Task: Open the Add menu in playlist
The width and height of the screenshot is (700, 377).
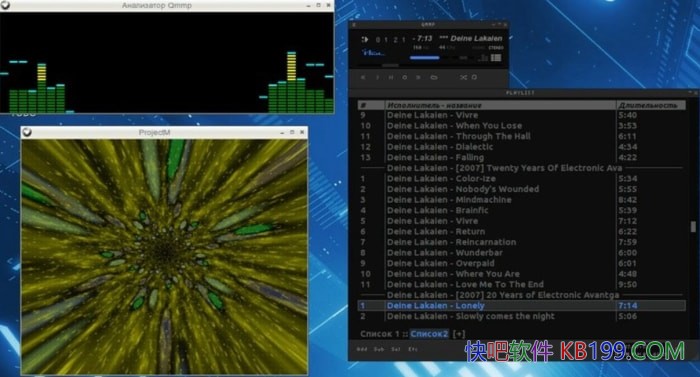Action: [362, 349]
